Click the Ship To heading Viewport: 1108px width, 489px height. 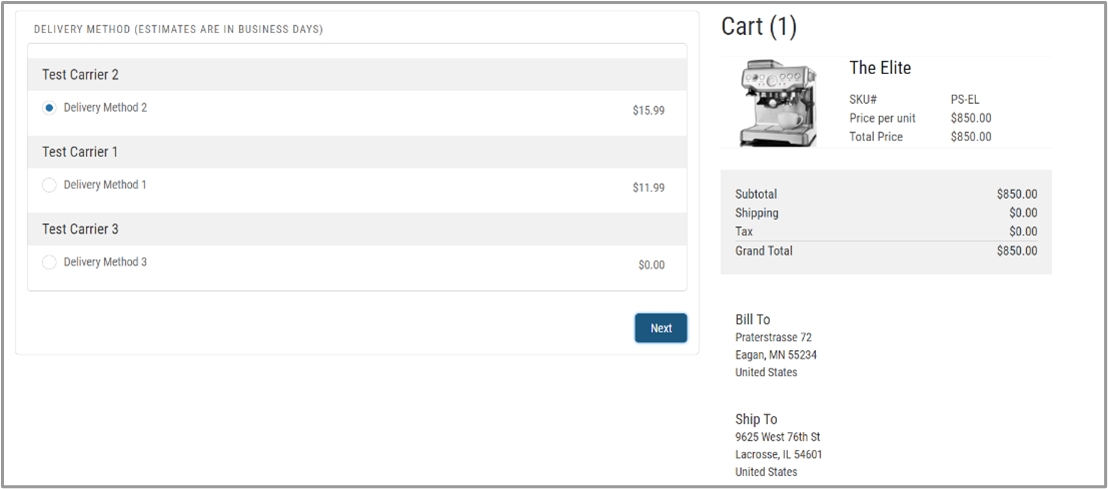pos(755,419)
